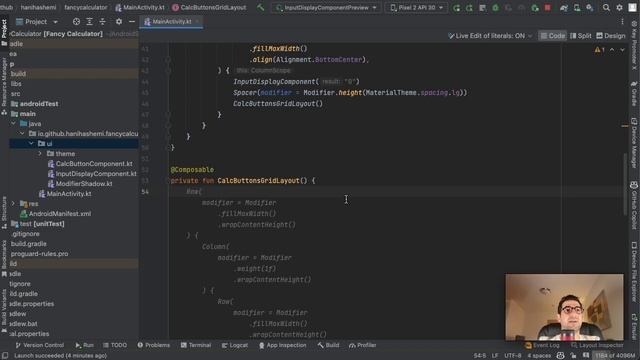Screen dimensions: 640x360
Task: Click the Gradle side tool window button
Action: (x=633, y=93)
